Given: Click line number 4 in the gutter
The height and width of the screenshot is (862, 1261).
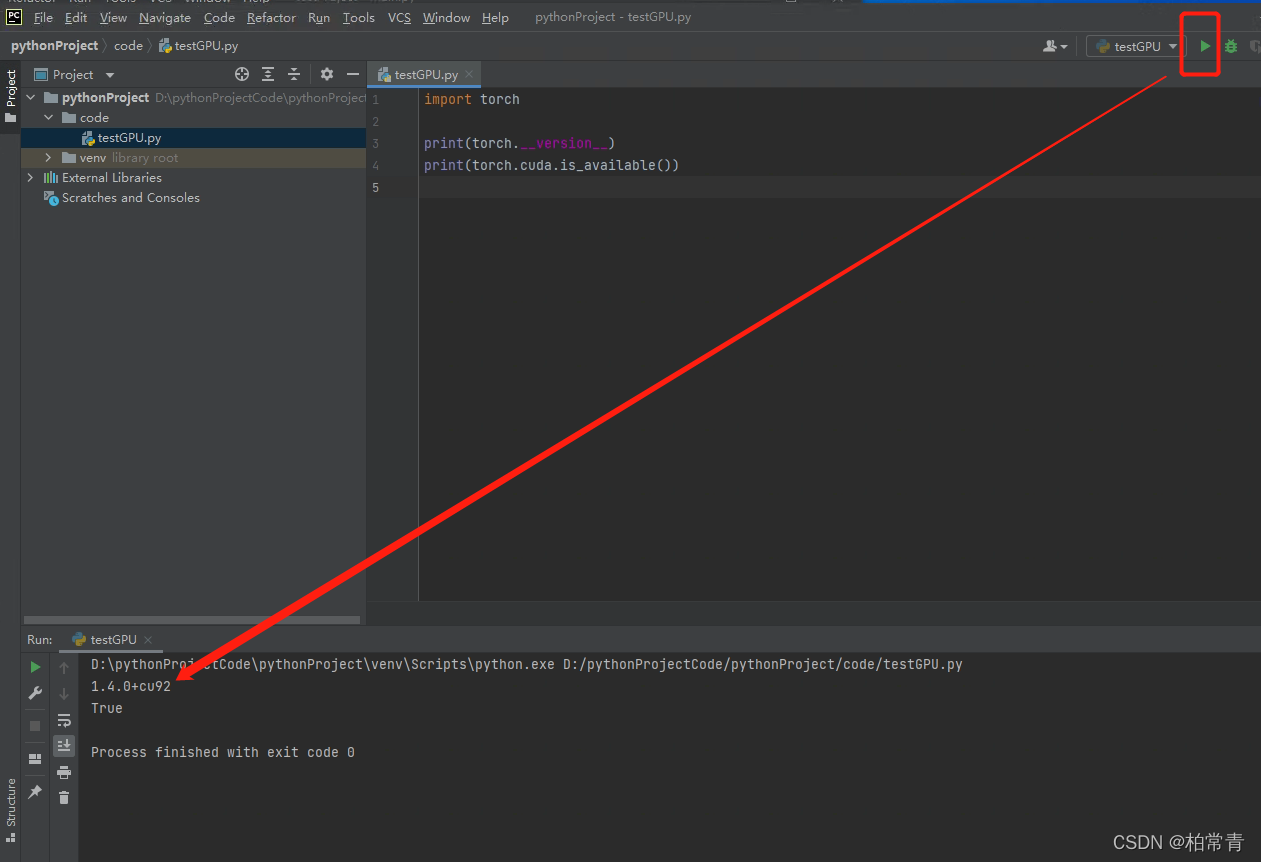Looking at the screenshot, I should tap(375, 166).
